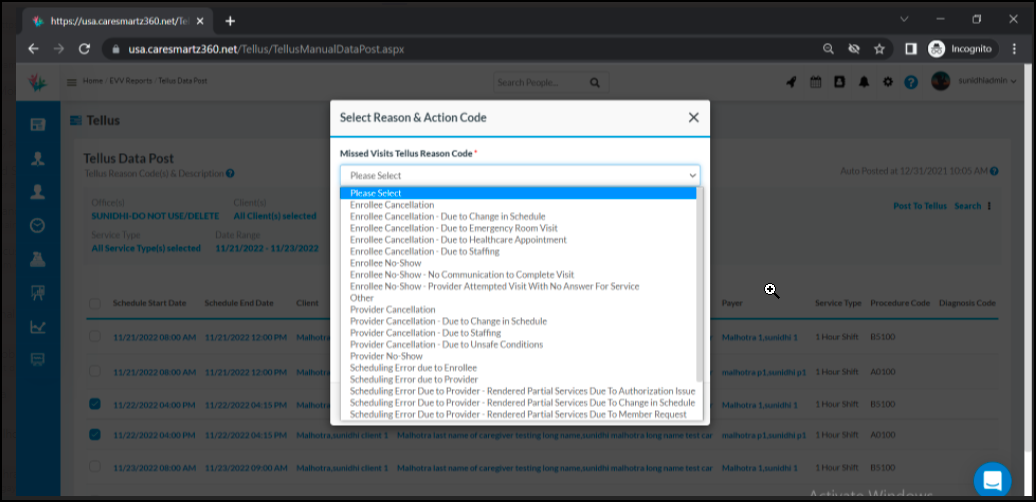
Task: Open the chat support bubble
Action: (992, 480)
